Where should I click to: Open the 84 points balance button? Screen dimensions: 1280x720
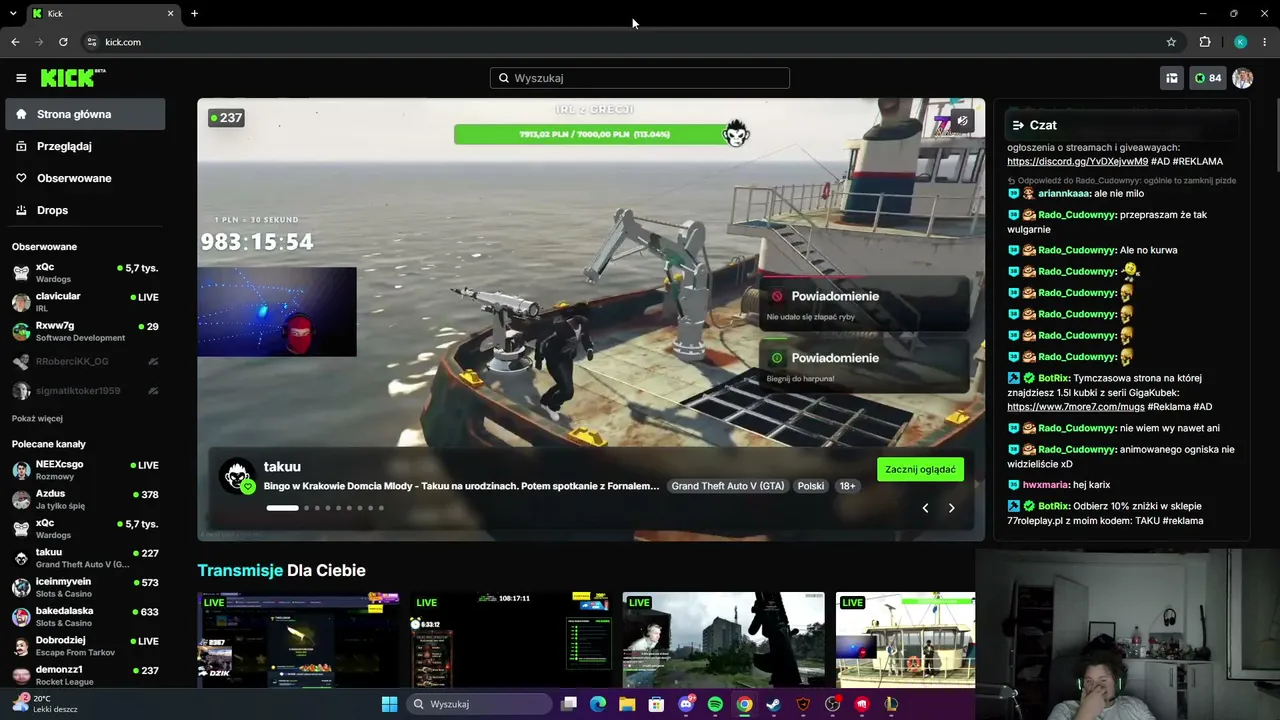pyautogui.click(x=1207, y=78)
